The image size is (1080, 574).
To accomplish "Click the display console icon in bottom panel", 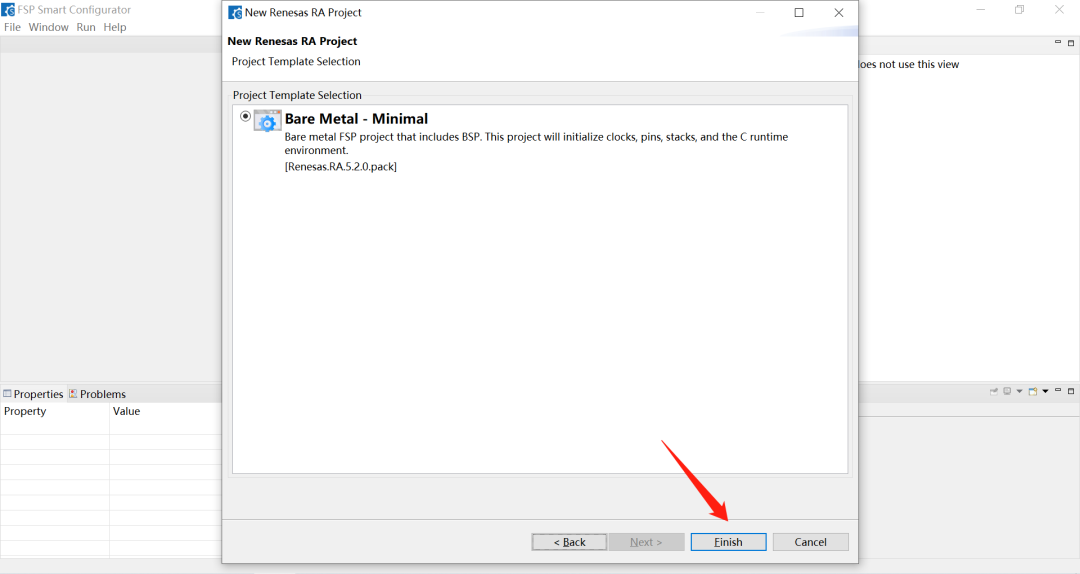I will tap(1007, 391).
